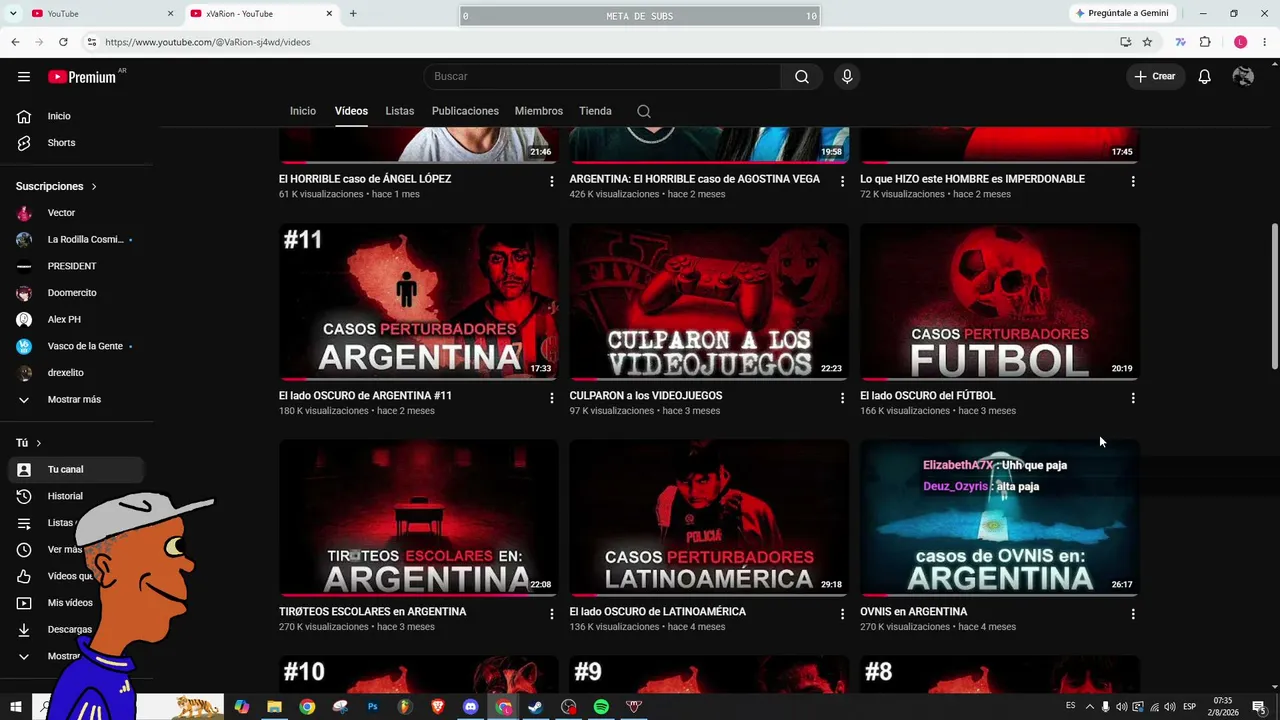This screenshot has height=720, width=1280.
Task: Open the title OVNIS en ARGENTINA
Action: [x=914, y=612]
